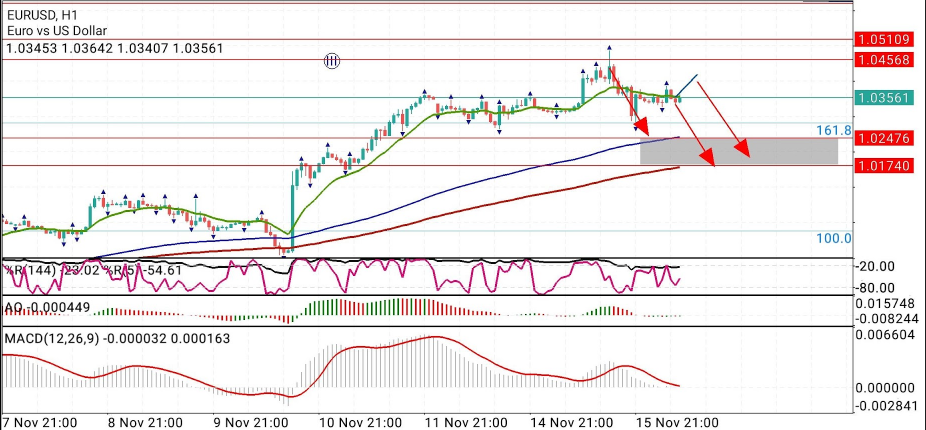Click the 1.03561 current price tag

pos(883,98)
